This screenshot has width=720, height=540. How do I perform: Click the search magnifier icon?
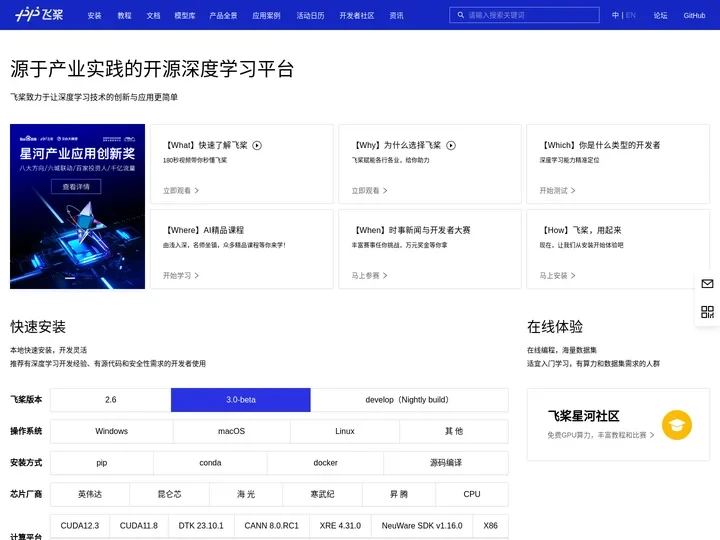coord(461,15)
